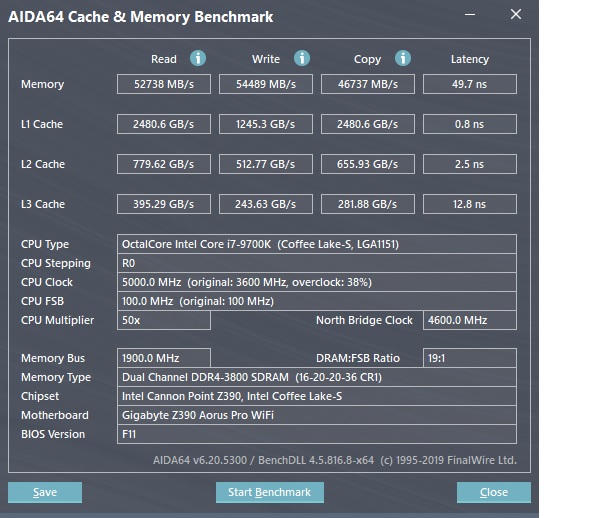Close the window with the title bar X
Screen dimensions: 615x518
[515, 16]
